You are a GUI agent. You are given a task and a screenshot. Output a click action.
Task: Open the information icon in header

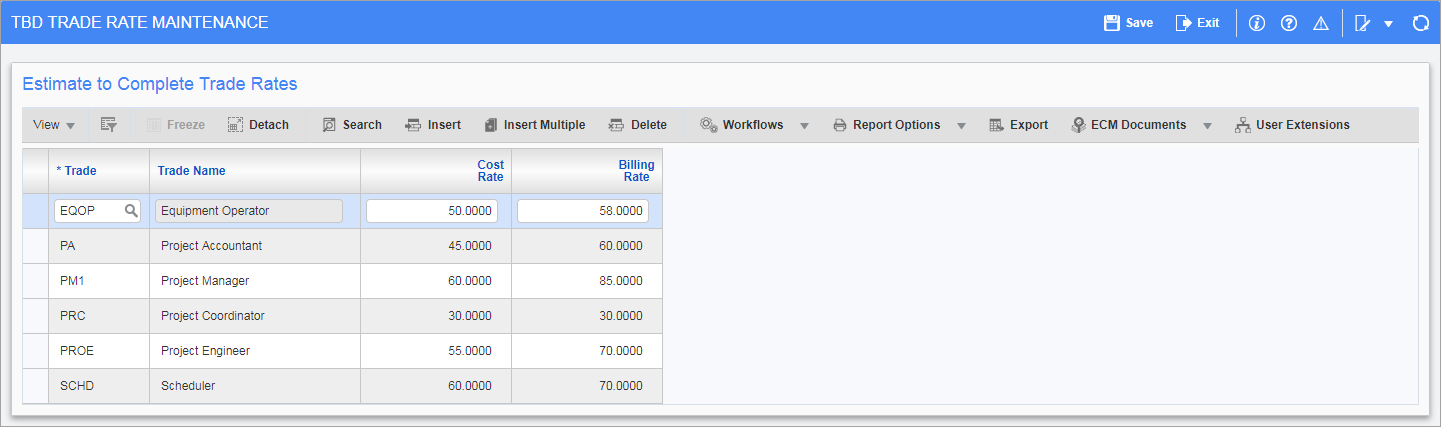pos(1257,23)
